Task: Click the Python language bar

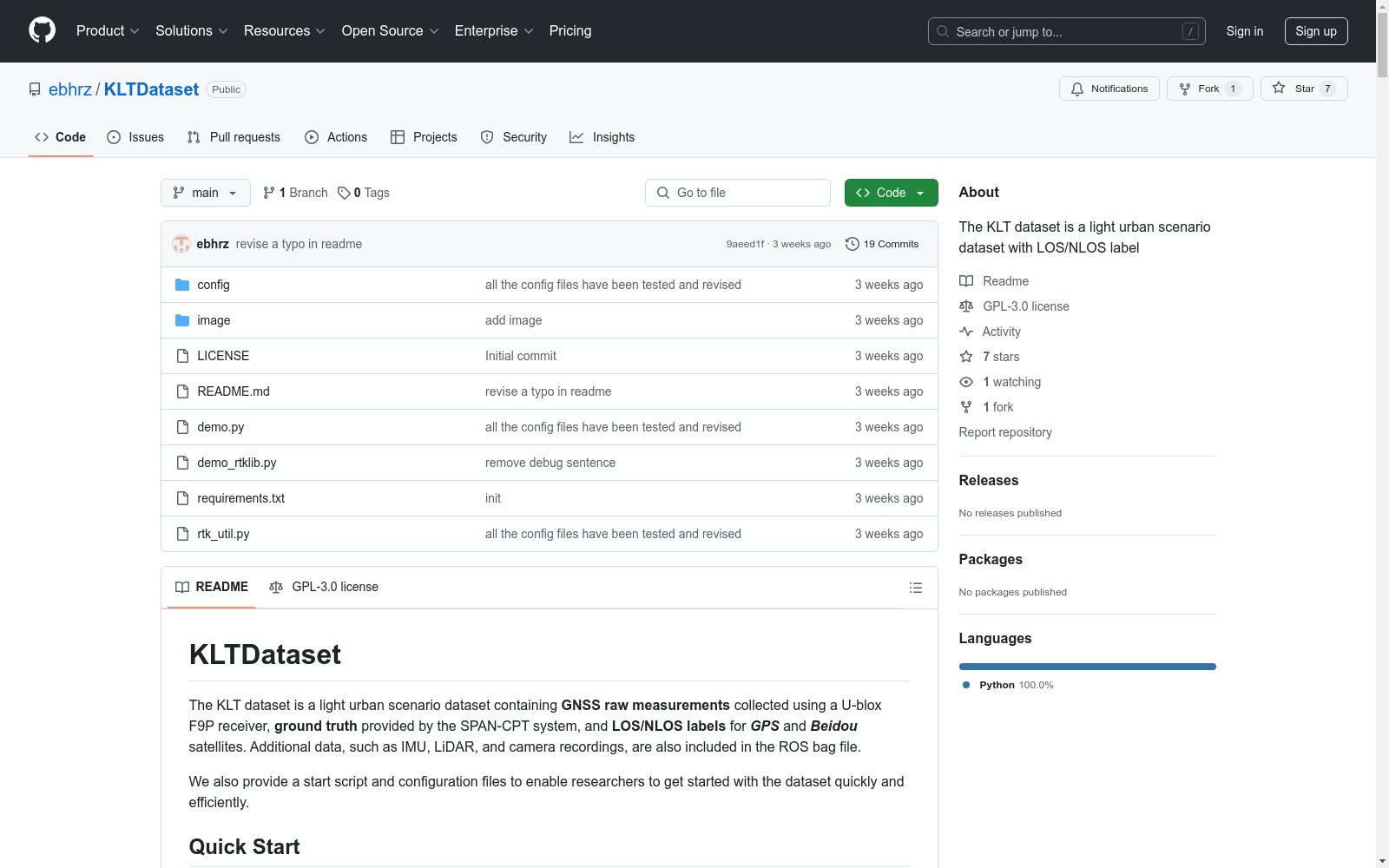Action: pyautogui.click(x=1087, y=667)
